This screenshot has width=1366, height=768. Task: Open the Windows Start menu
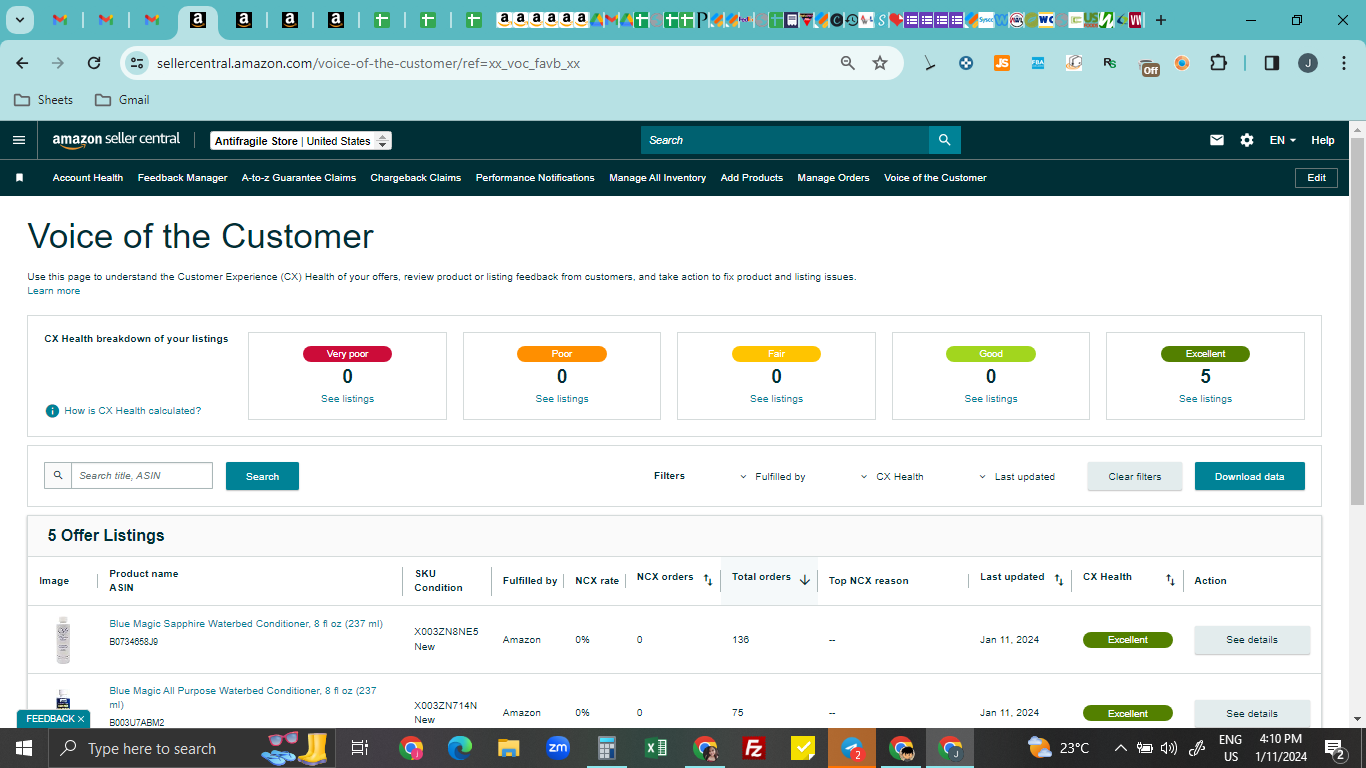[x=23, y=748]
